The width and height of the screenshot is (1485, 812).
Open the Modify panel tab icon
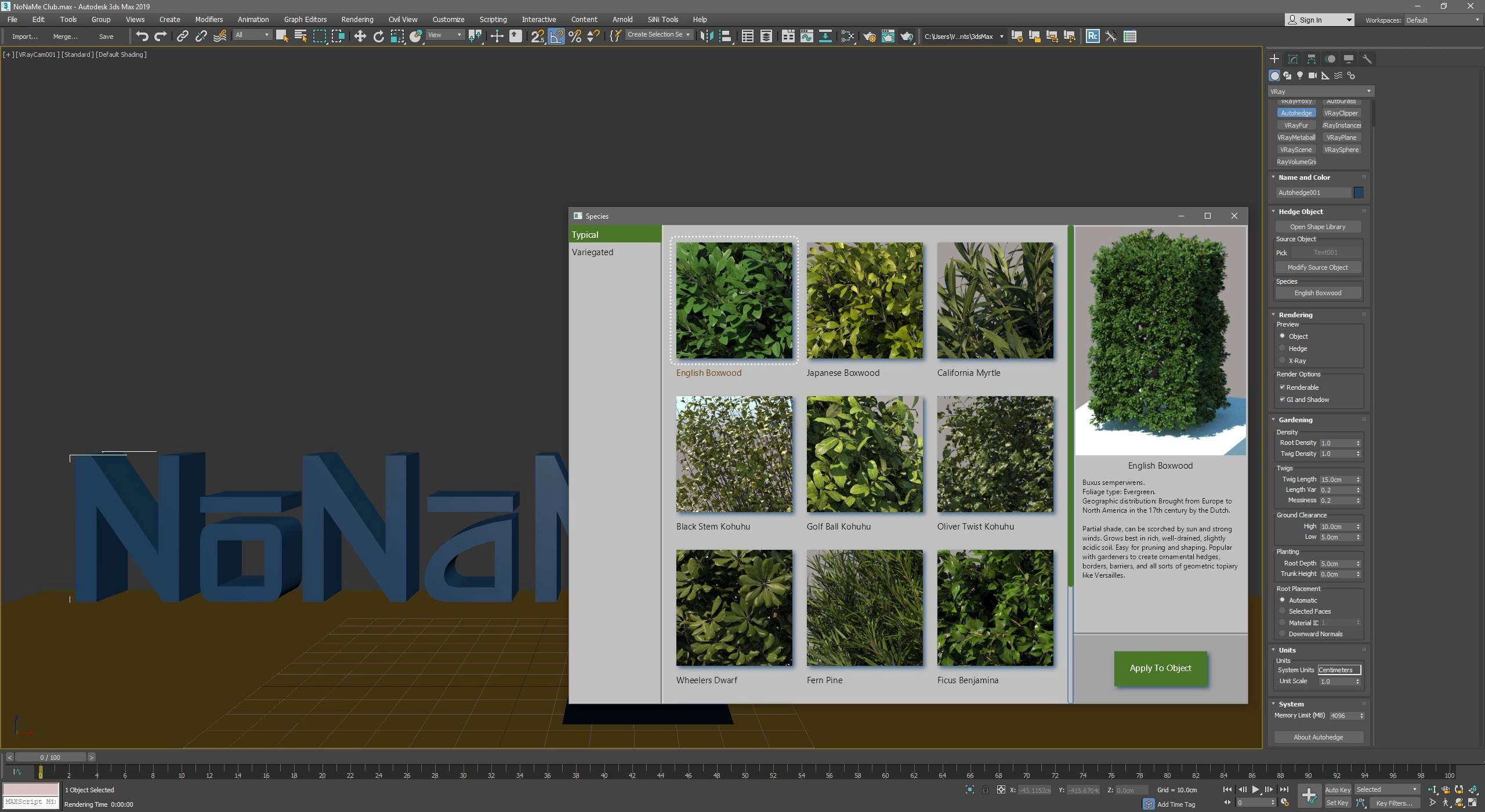(1292, 59)
